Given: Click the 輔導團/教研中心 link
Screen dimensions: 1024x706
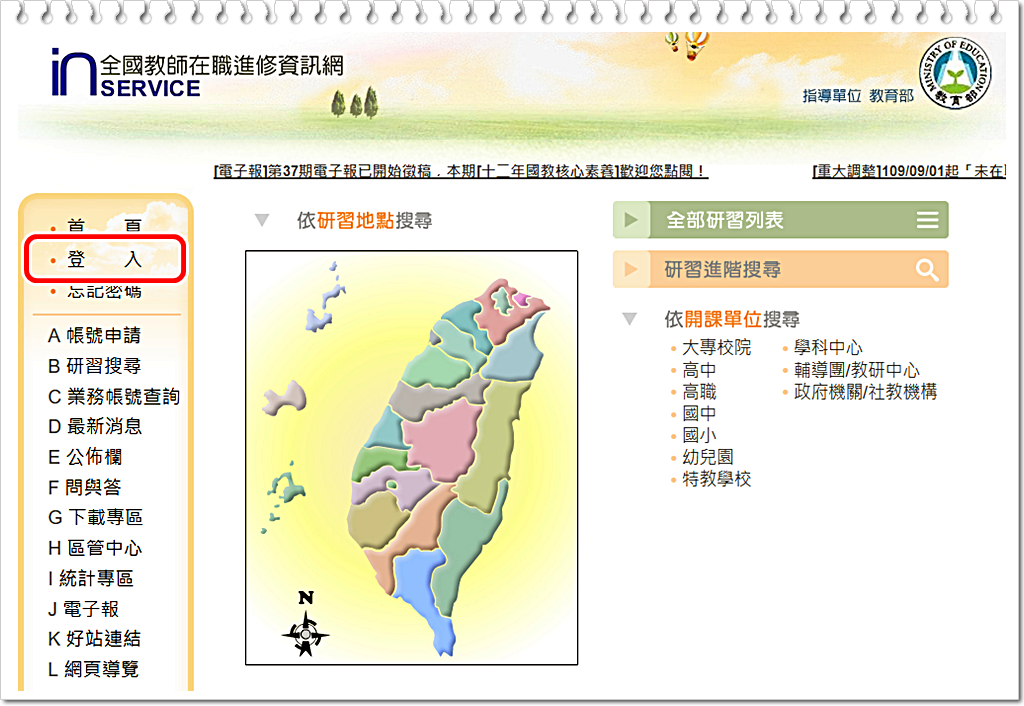Looking at the screenshot, I should click(x=857, y=370).
